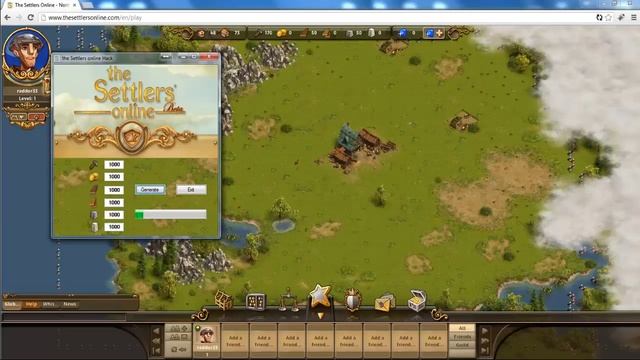Image resolution: width=640 pixels, height=360 pixels.
Task: Open the trade office scales icon
Action: click(x=288, y=300)
